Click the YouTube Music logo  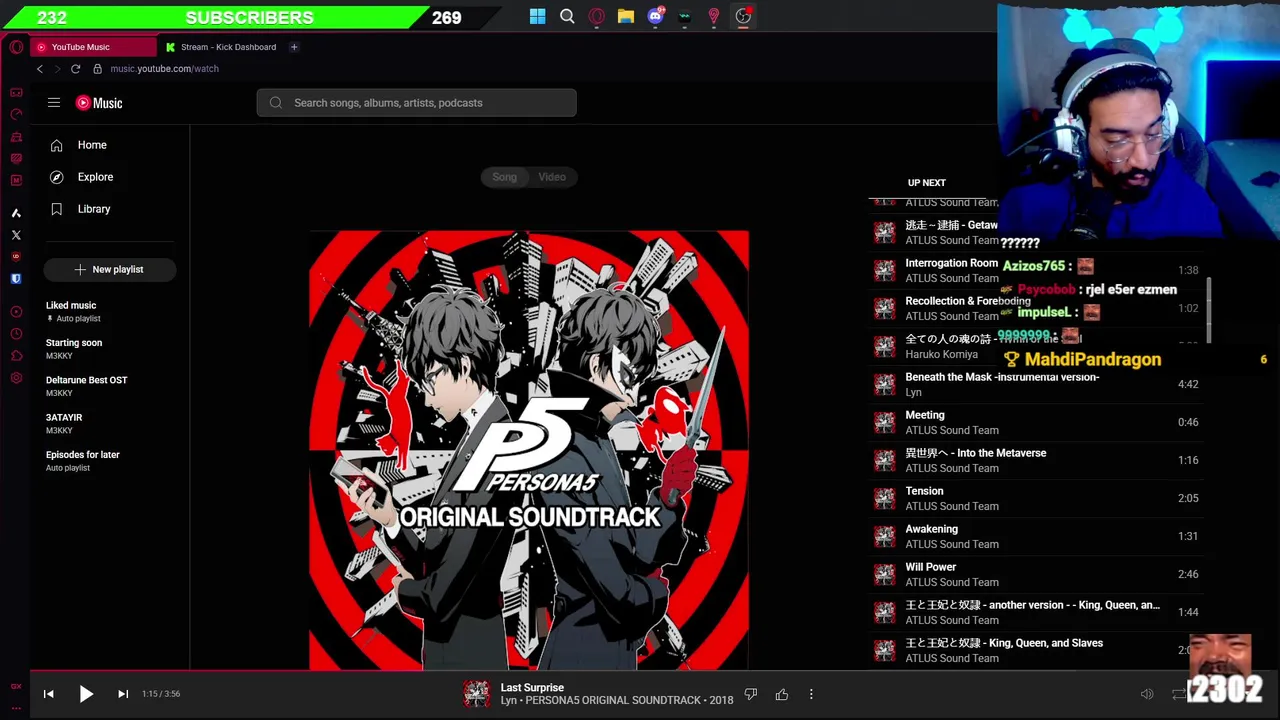coord(99,103)
